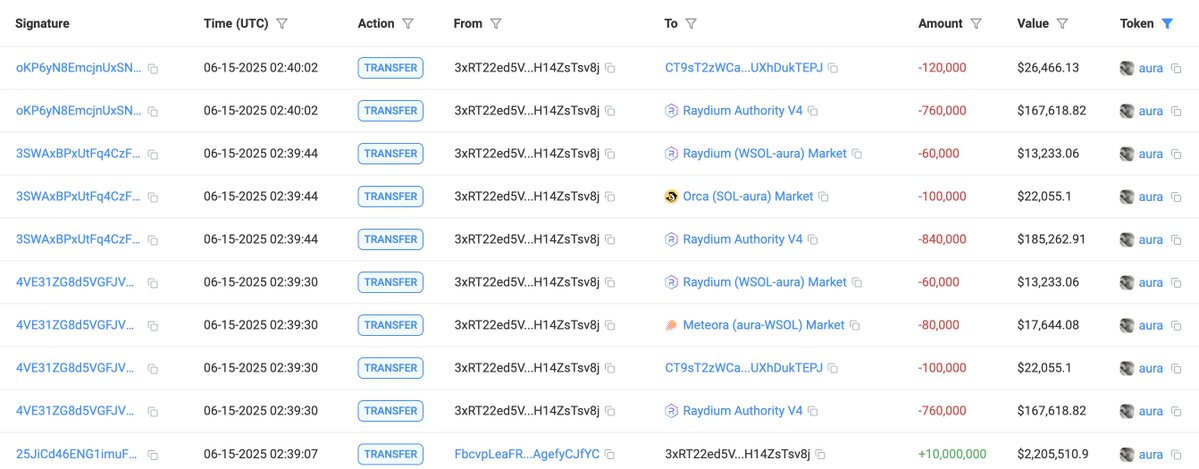Open the Raydium (WSOL-aura) Market link in third row
Image resolution: width=1199 pixels, height=469 pixels.
click(765, 154)
